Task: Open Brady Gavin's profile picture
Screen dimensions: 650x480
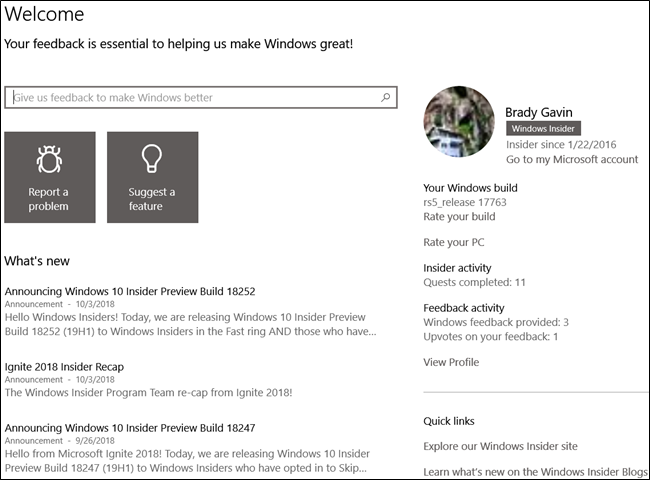Action: coord(459,121)
